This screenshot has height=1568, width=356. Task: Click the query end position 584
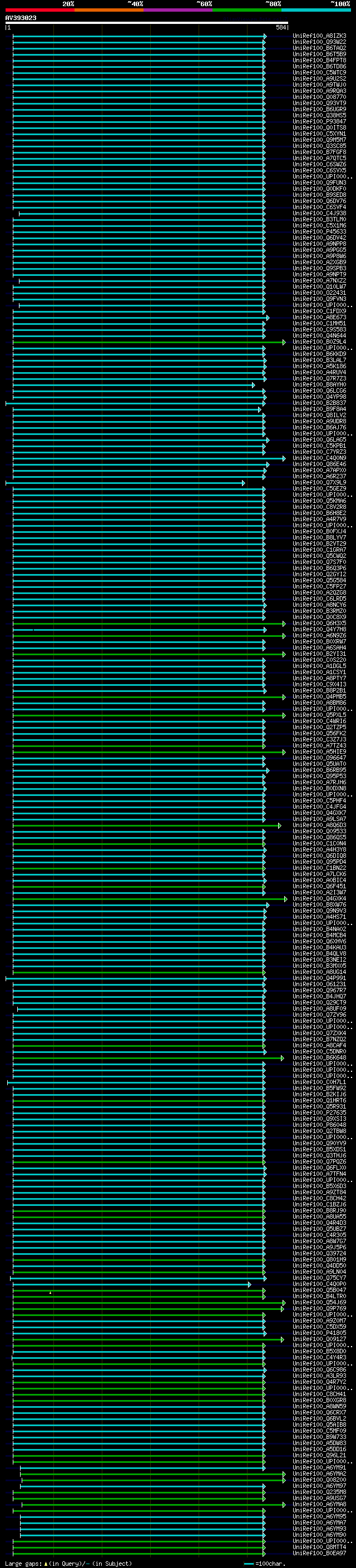pos(281,27)
